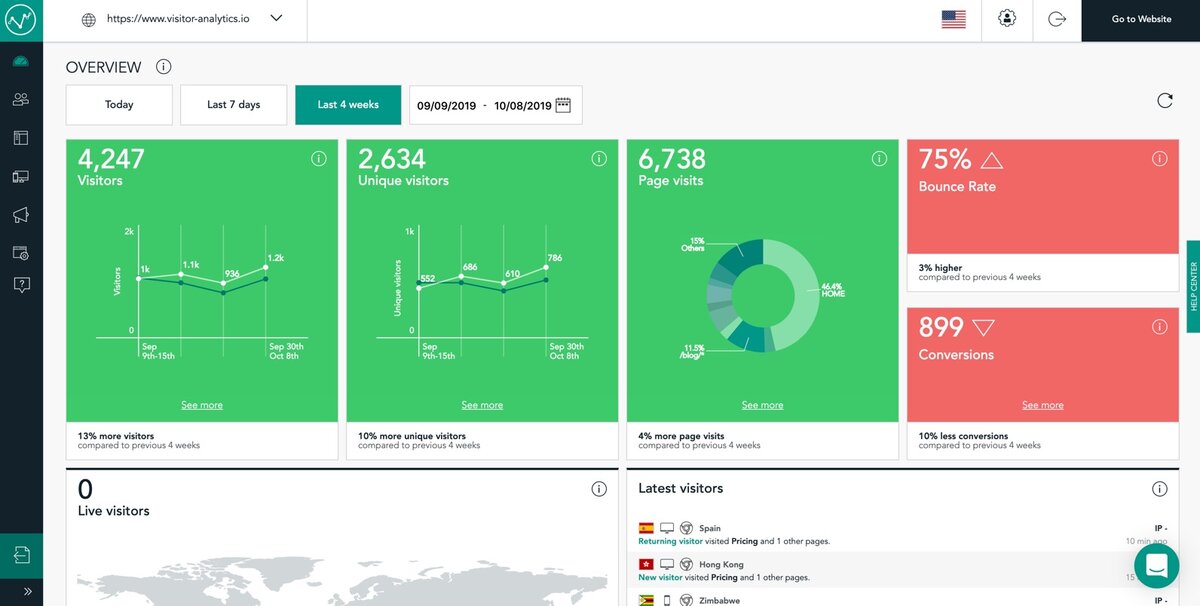Select the megaphone campaigns icon in sidebar
Screen dimensions: 1200x606
tap(20, 214)
